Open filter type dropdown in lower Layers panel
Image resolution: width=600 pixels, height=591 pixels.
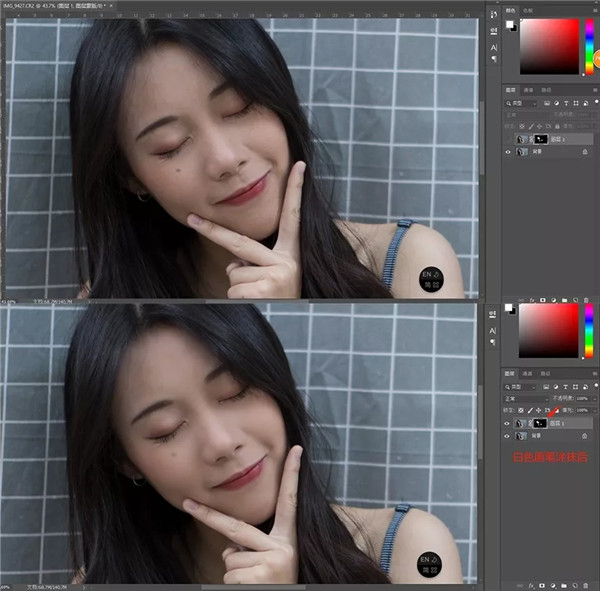pyautogui.click(x=521, y=387)
